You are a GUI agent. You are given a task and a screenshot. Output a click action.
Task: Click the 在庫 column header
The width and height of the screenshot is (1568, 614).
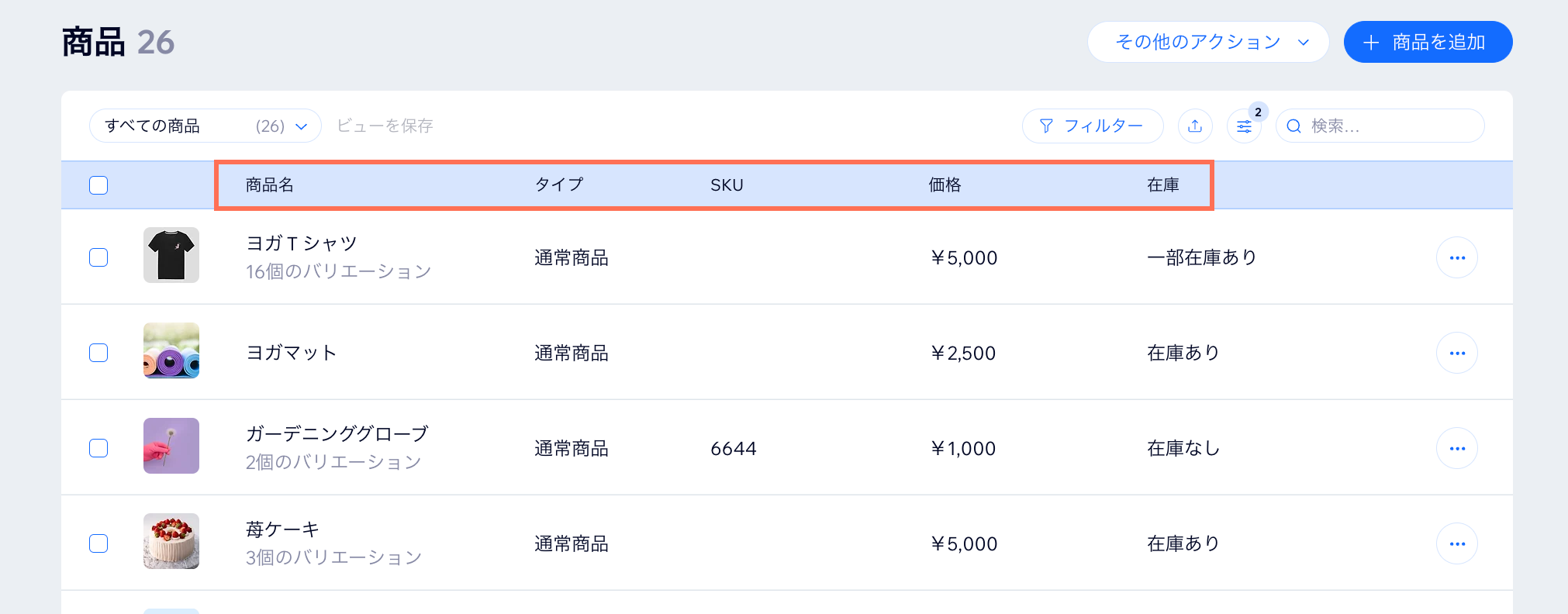pos(1163,185)
